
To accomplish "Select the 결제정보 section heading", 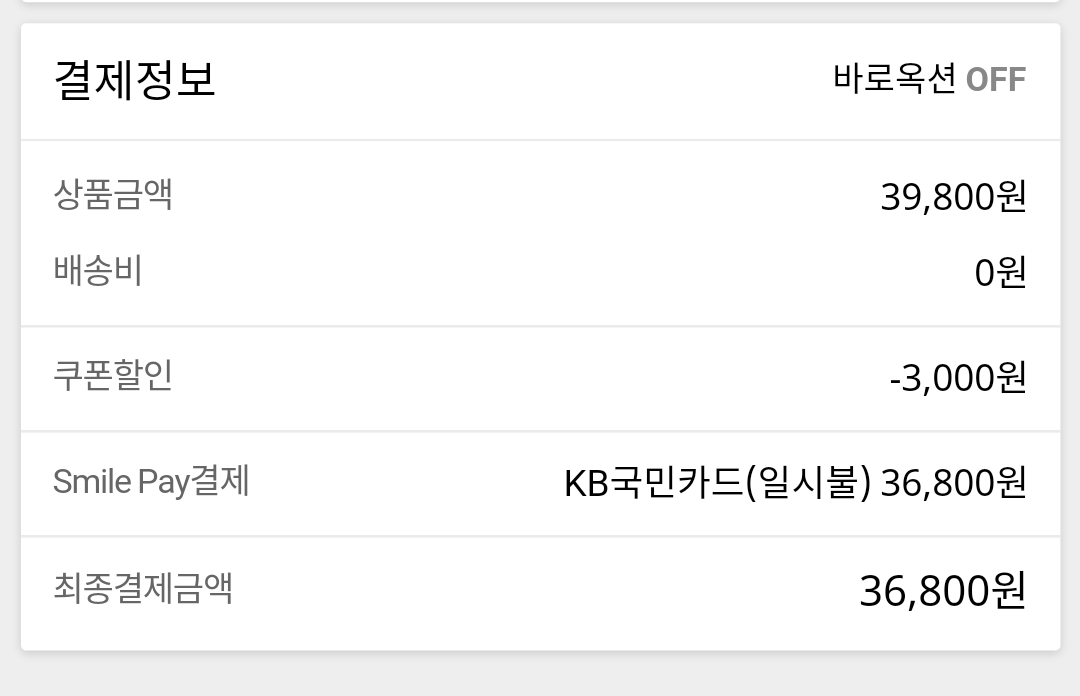I will (134, 79).
